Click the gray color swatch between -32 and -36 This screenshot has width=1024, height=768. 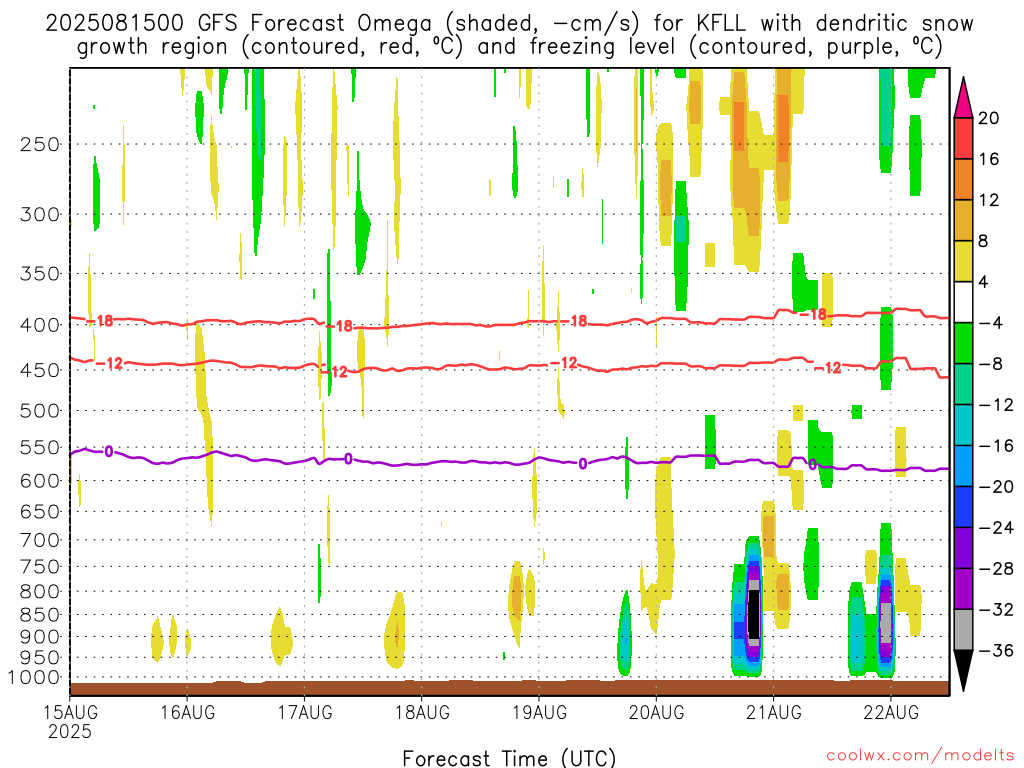pos(963,630)
